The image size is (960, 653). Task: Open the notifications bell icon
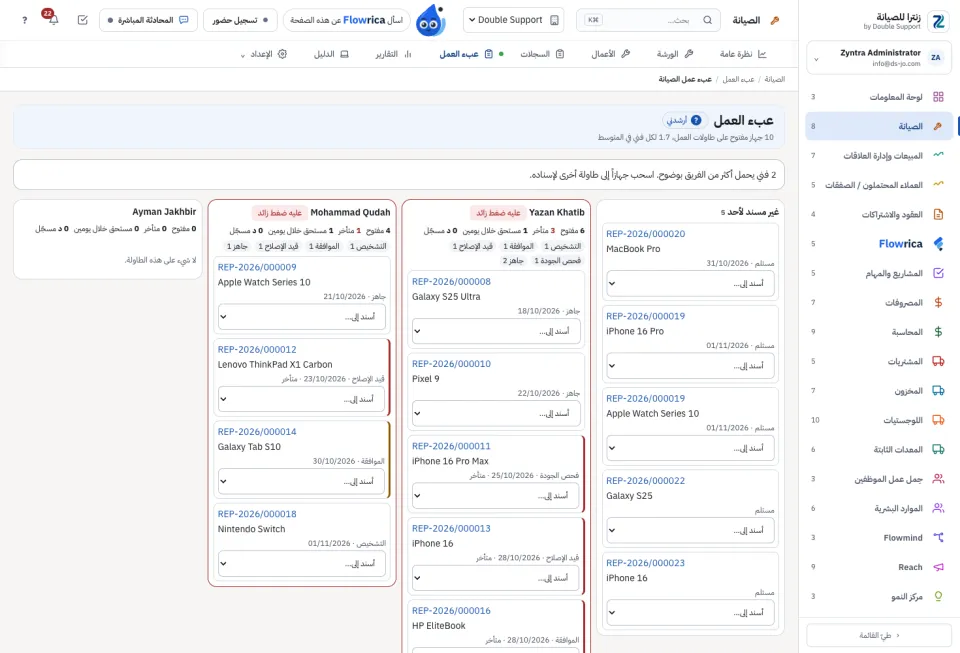[x=53, y=20]
